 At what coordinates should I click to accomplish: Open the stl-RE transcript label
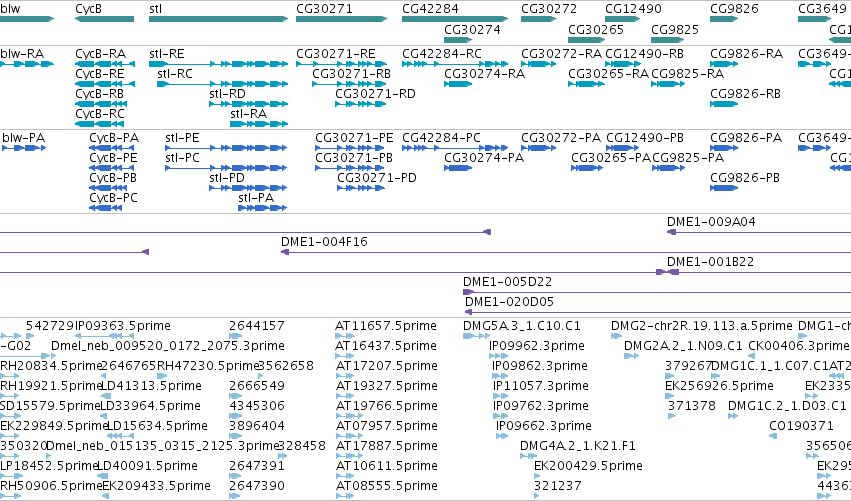[x=167, y=54]
